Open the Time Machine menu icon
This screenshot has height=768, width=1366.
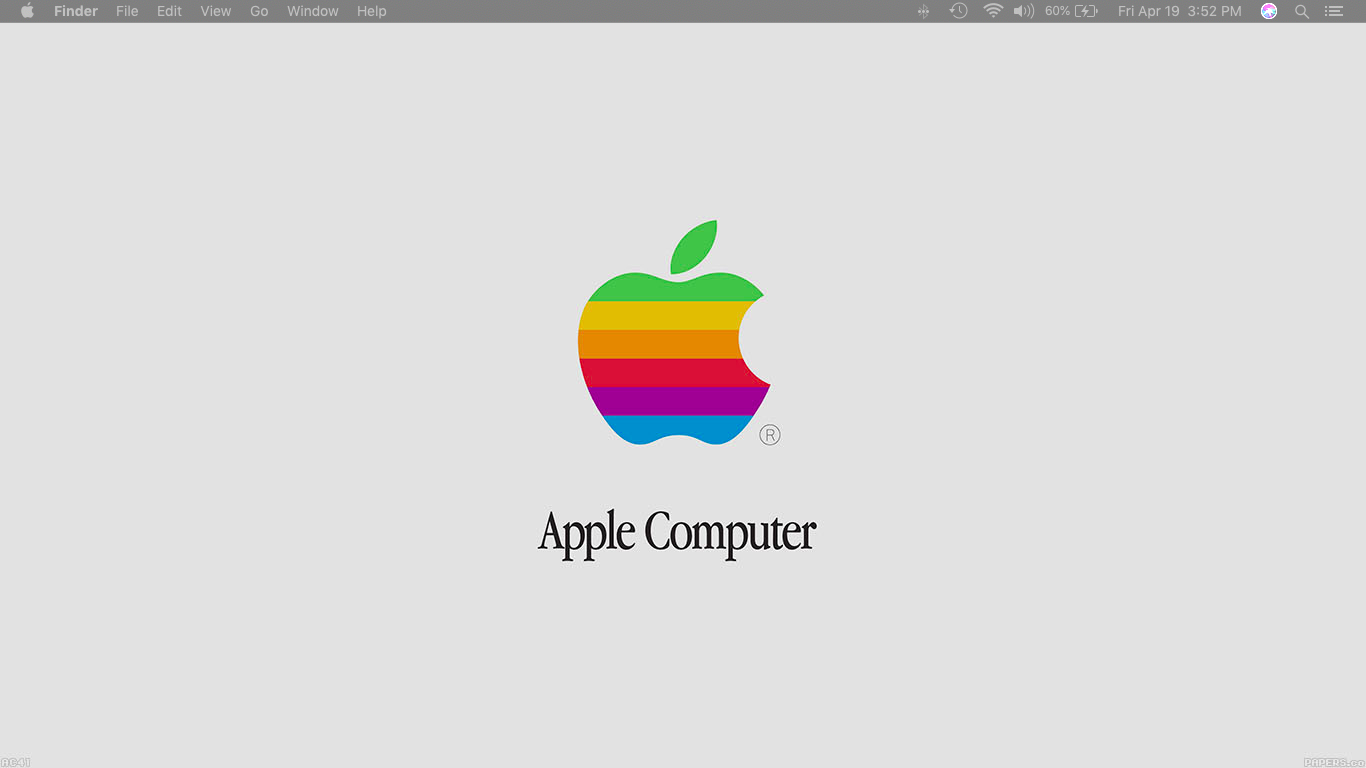(958, 11)
